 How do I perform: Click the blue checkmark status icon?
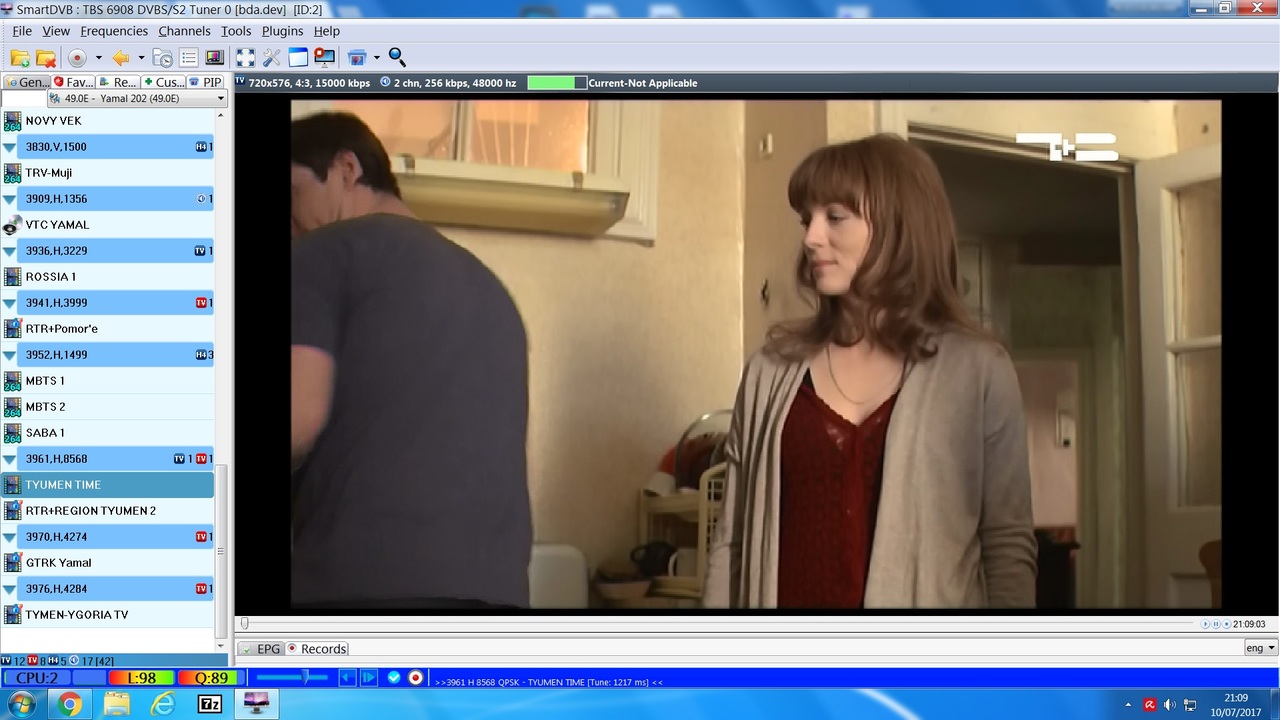point(394,678)
